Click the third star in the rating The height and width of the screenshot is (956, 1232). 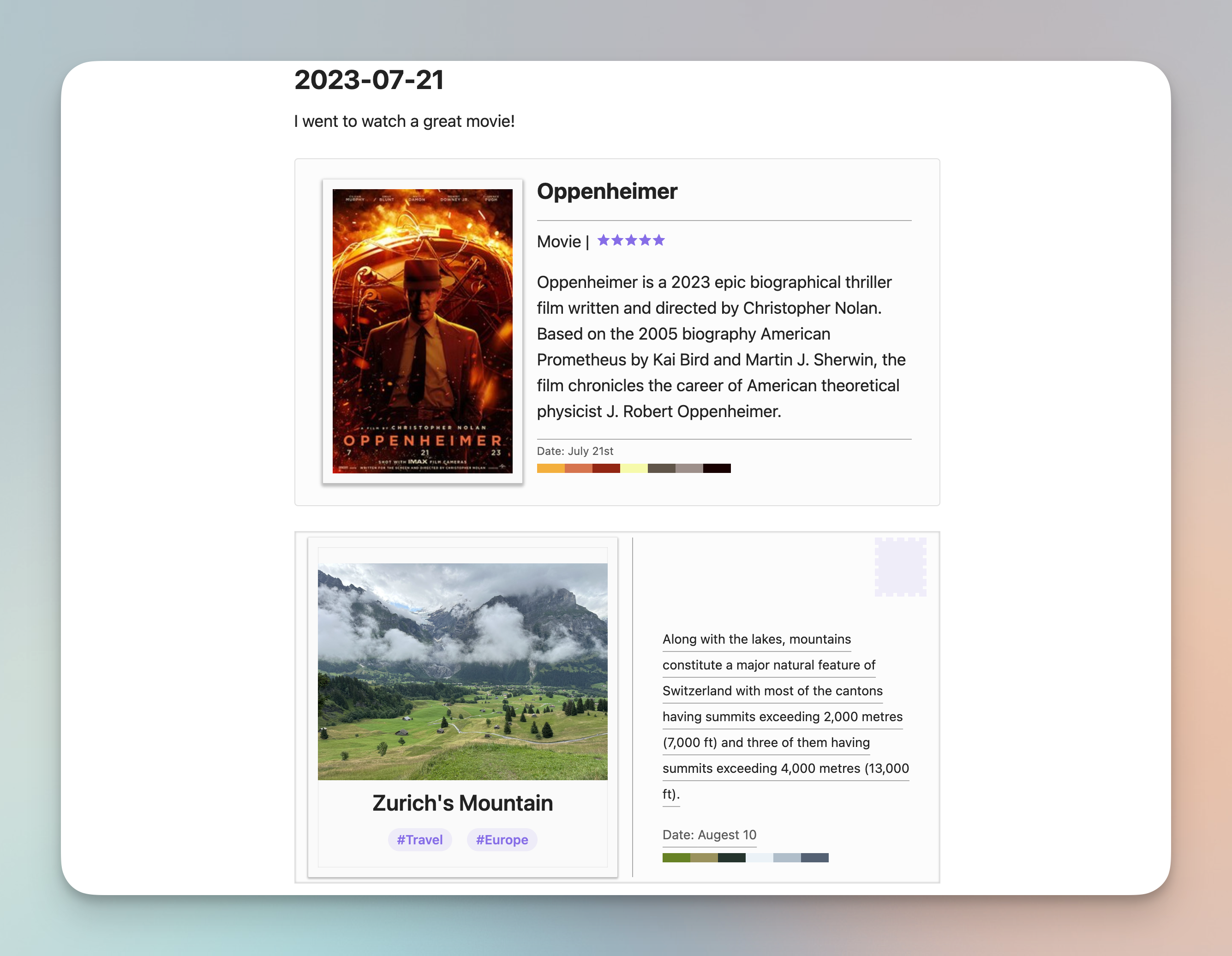(x=631, y=241)
